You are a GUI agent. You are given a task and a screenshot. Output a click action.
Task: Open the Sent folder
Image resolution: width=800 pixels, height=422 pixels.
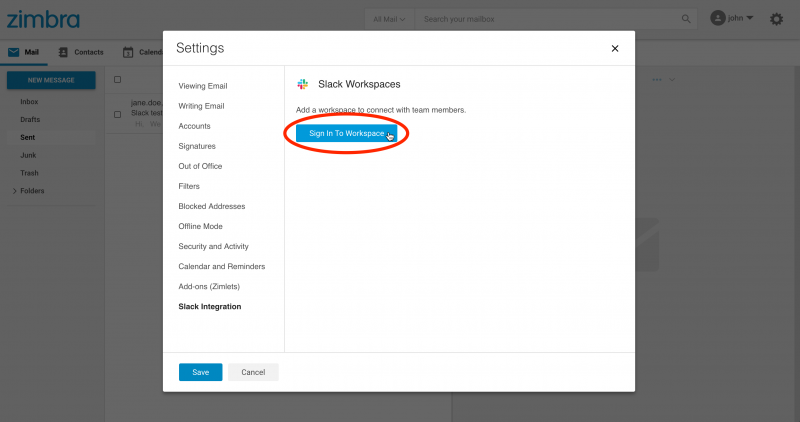tap(28, 137)
